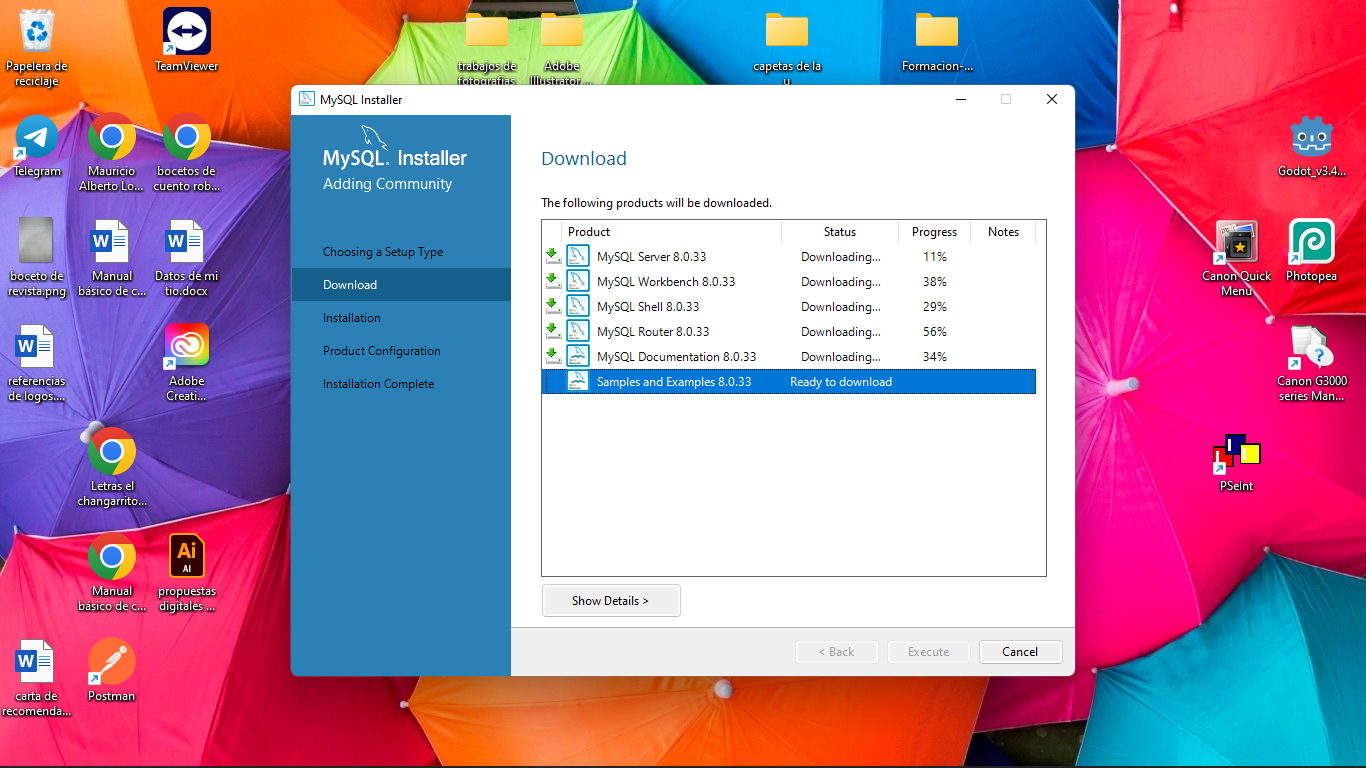Image resolution: width=1366 pixels, height=768 pixels.
Task: Open the bocetos de cuento Chrome shortcut
Action: 186,152
